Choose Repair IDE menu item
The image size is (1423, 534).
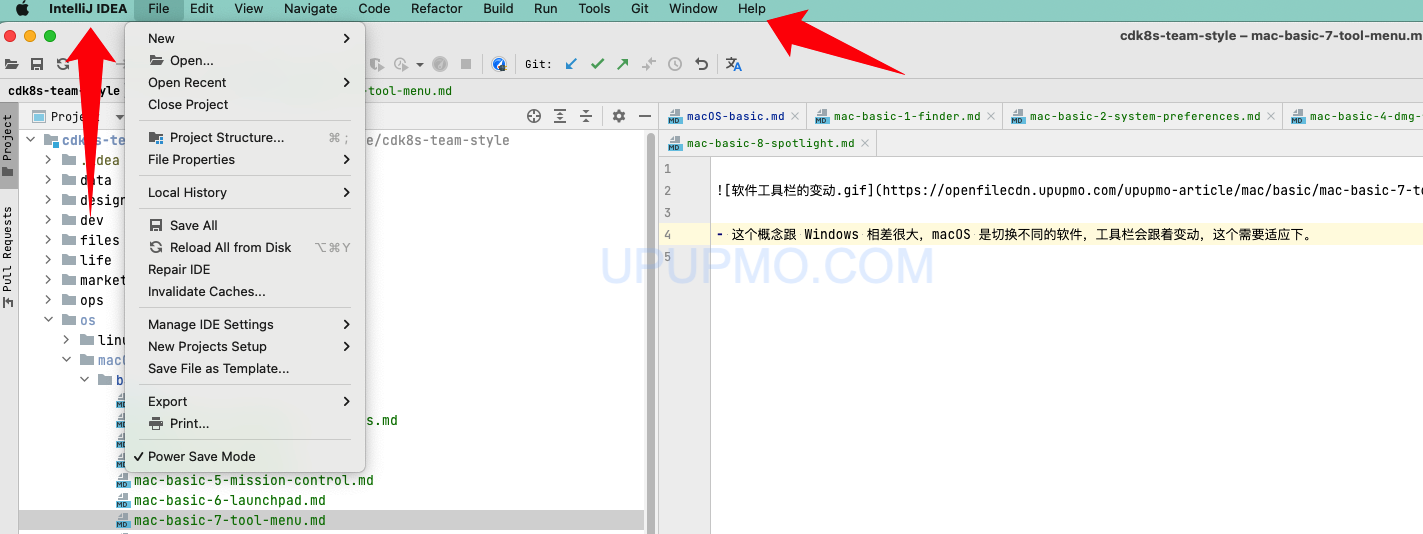tap(245, 269)
